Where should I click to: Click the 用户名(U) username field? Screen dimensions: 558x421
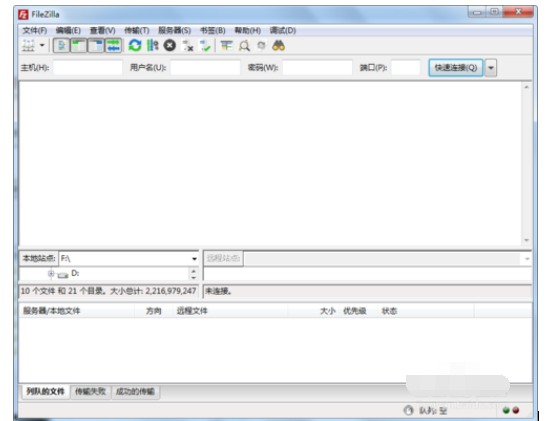[x=205, y=68]
